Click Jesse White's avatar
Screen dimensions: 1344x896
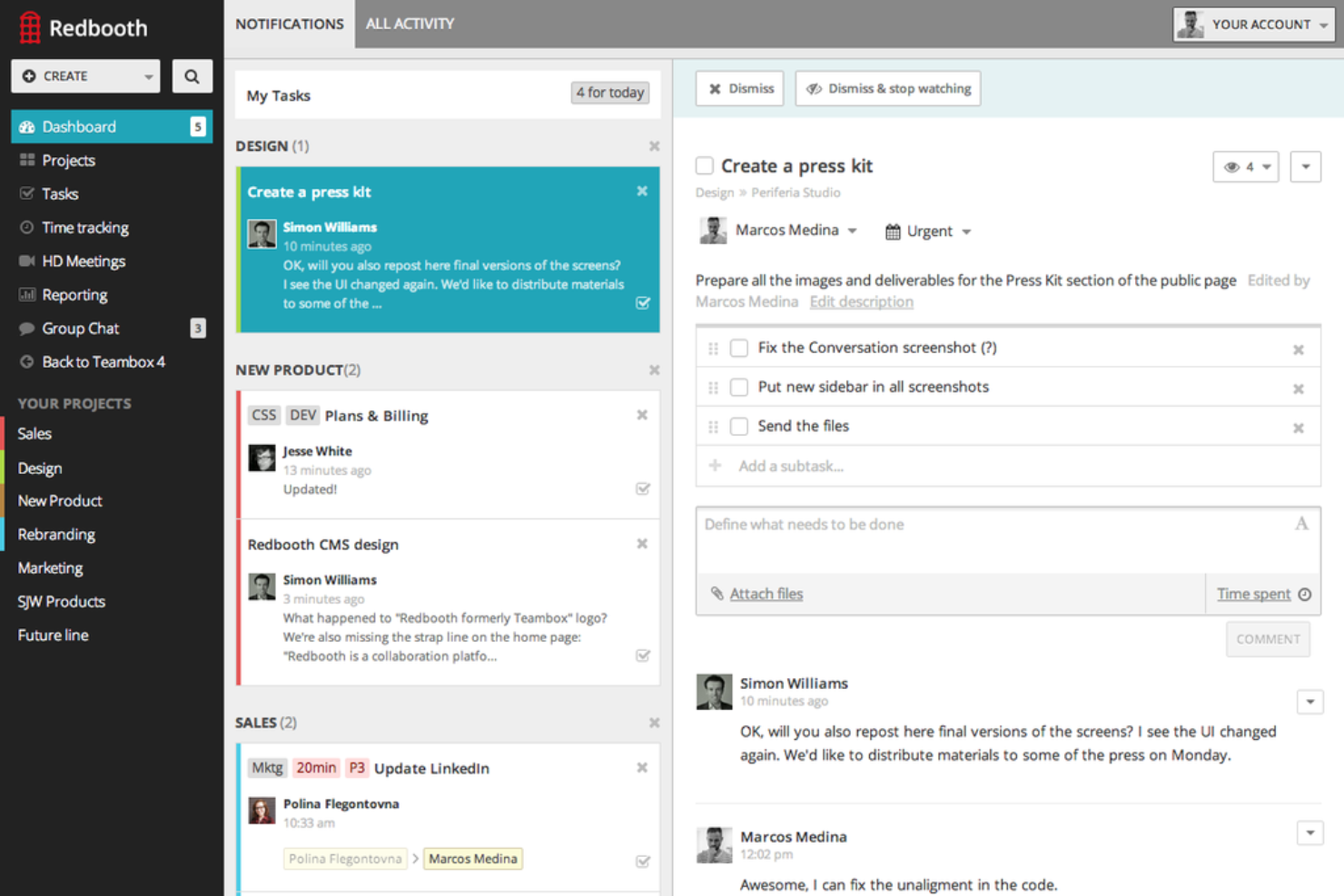(x=262, y=458)
